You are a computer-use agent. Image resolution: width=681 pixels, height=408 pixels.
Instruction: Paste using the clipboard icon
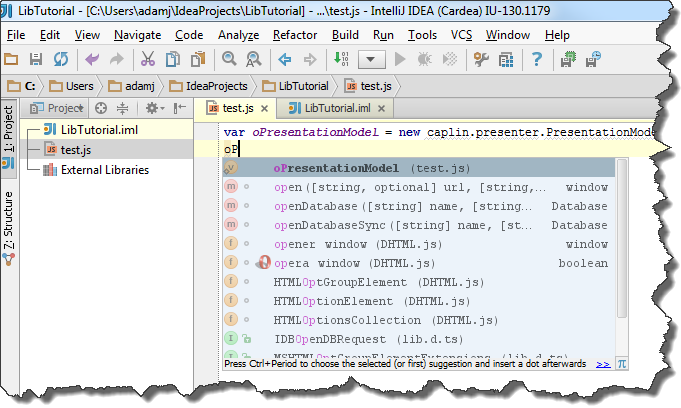coord(198,59)
